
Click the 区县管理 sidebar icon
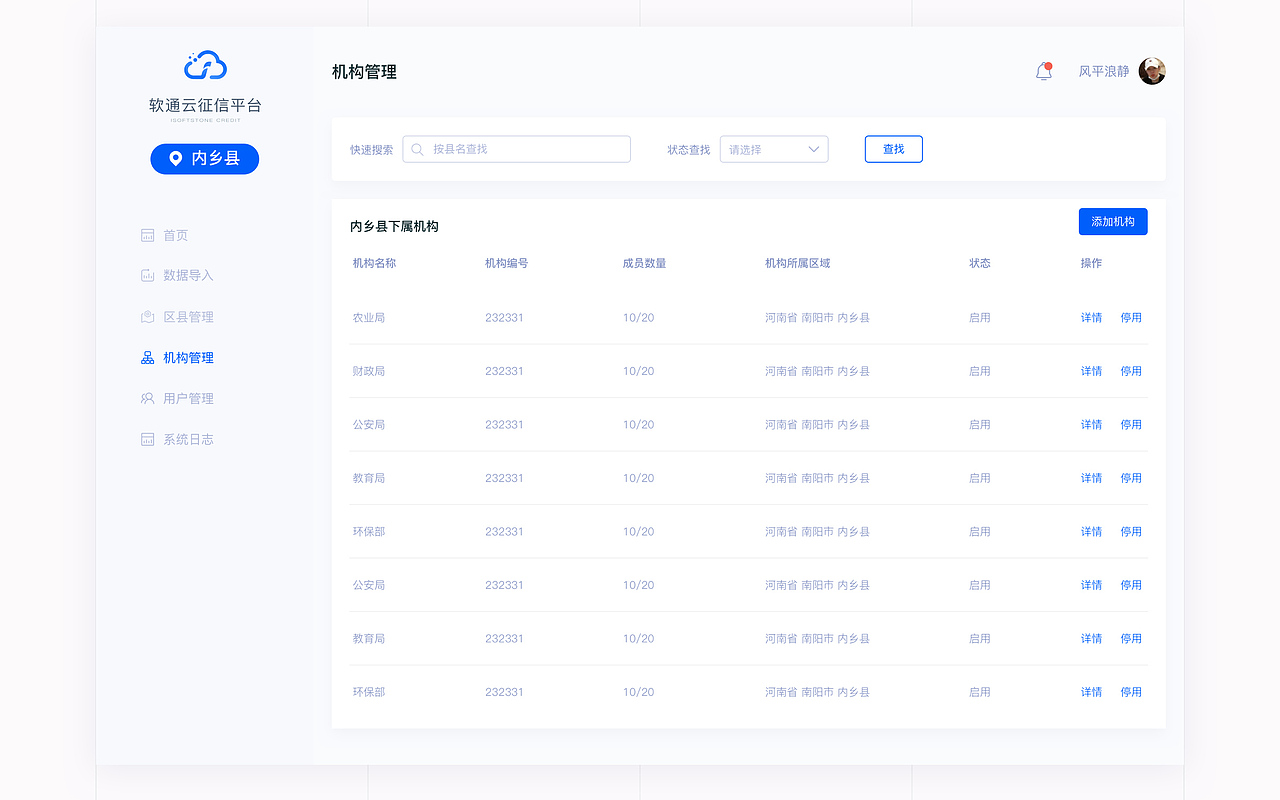[147, 317]
